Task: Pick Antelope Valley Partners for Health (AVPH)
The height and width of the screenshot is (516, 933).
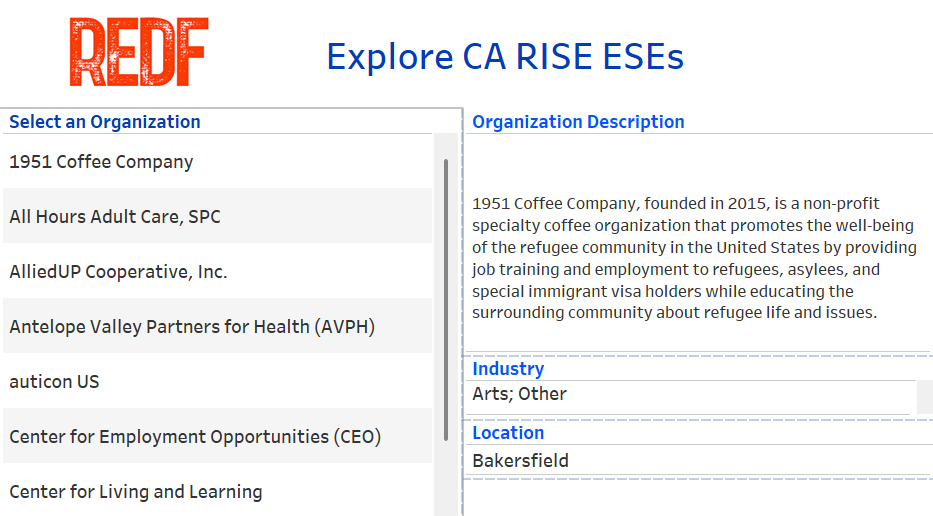Action: point(192,326)
